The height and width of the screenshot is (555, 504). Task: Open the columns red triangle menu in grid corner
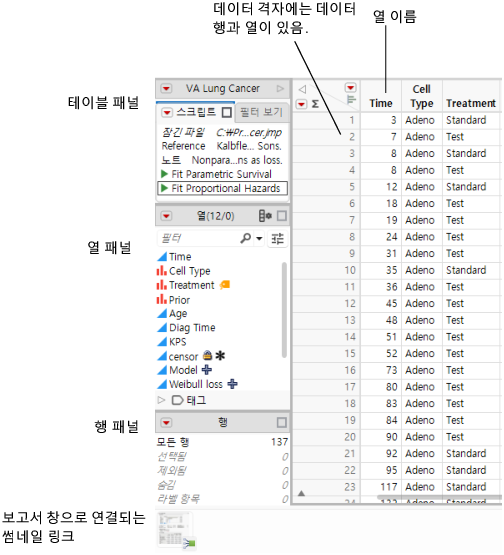(x=350, y=87)
